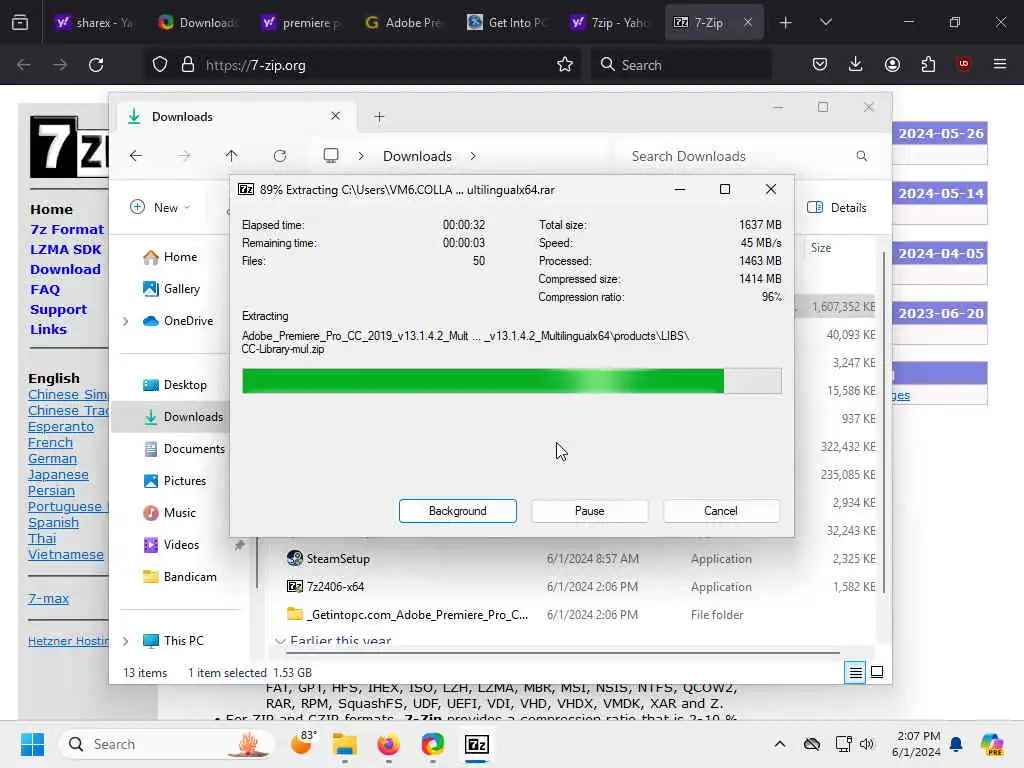This screenshot has height=768, width=1024.
Task: Open the FAQ link on 7-zip.org
Action: 44,289
